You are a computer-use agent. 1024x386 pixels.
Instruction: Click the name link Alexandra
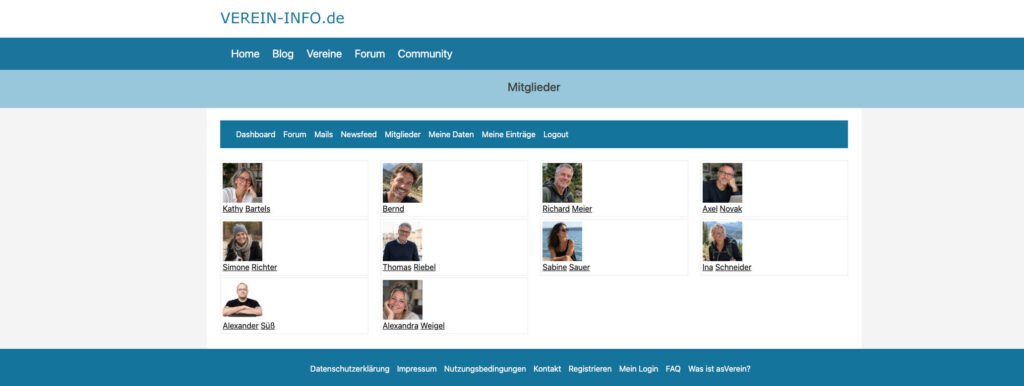pyautogui.click(x=400, y=326)
